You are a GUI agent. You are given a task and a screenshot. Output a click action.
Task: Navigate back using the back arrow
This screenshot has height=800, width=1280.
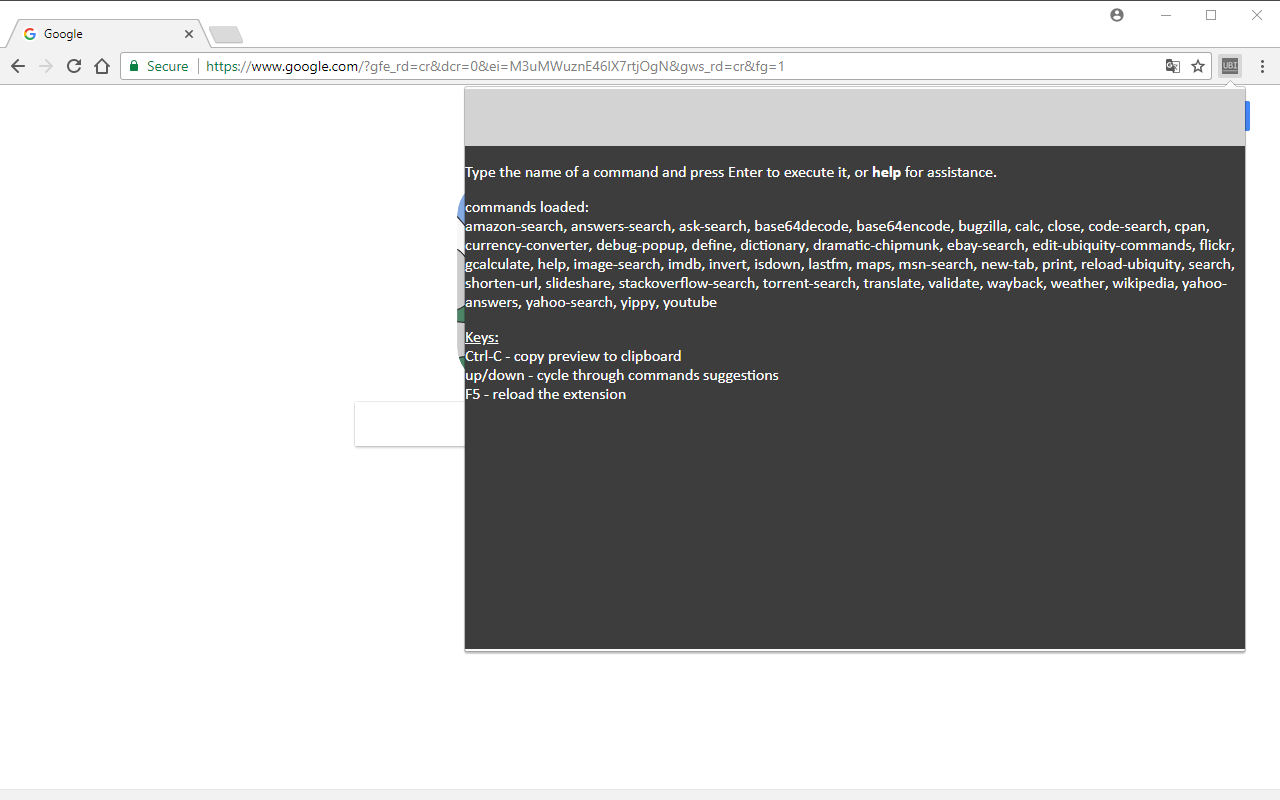coord(18,66)
